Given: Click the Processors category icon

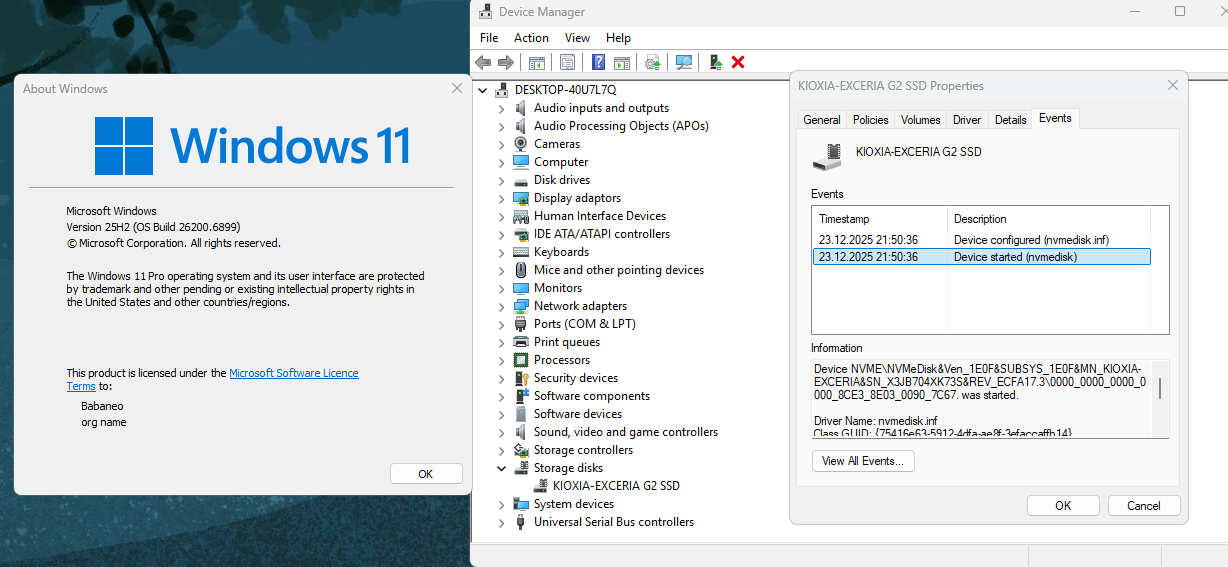Looking at the screenshot, I should coord(521,360).
